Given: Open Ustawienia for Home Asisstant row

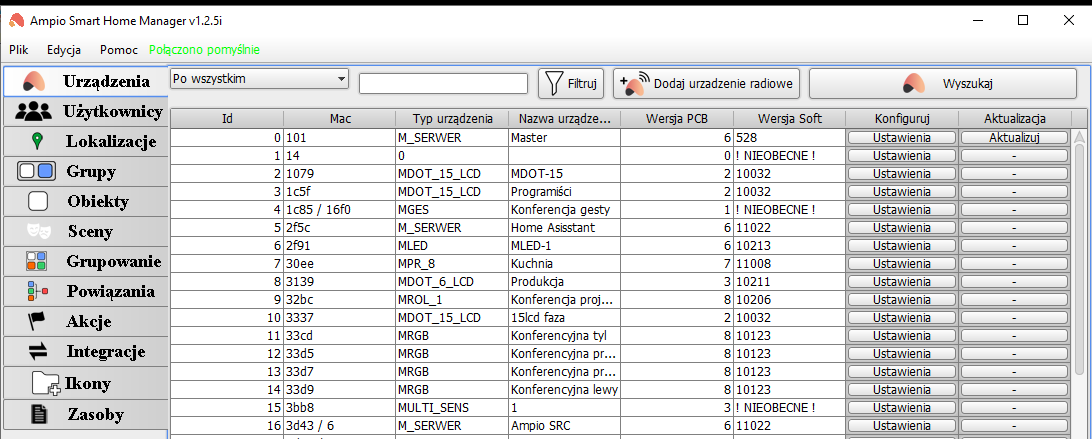Looking at the screenshot, I should tap(902, 228).
